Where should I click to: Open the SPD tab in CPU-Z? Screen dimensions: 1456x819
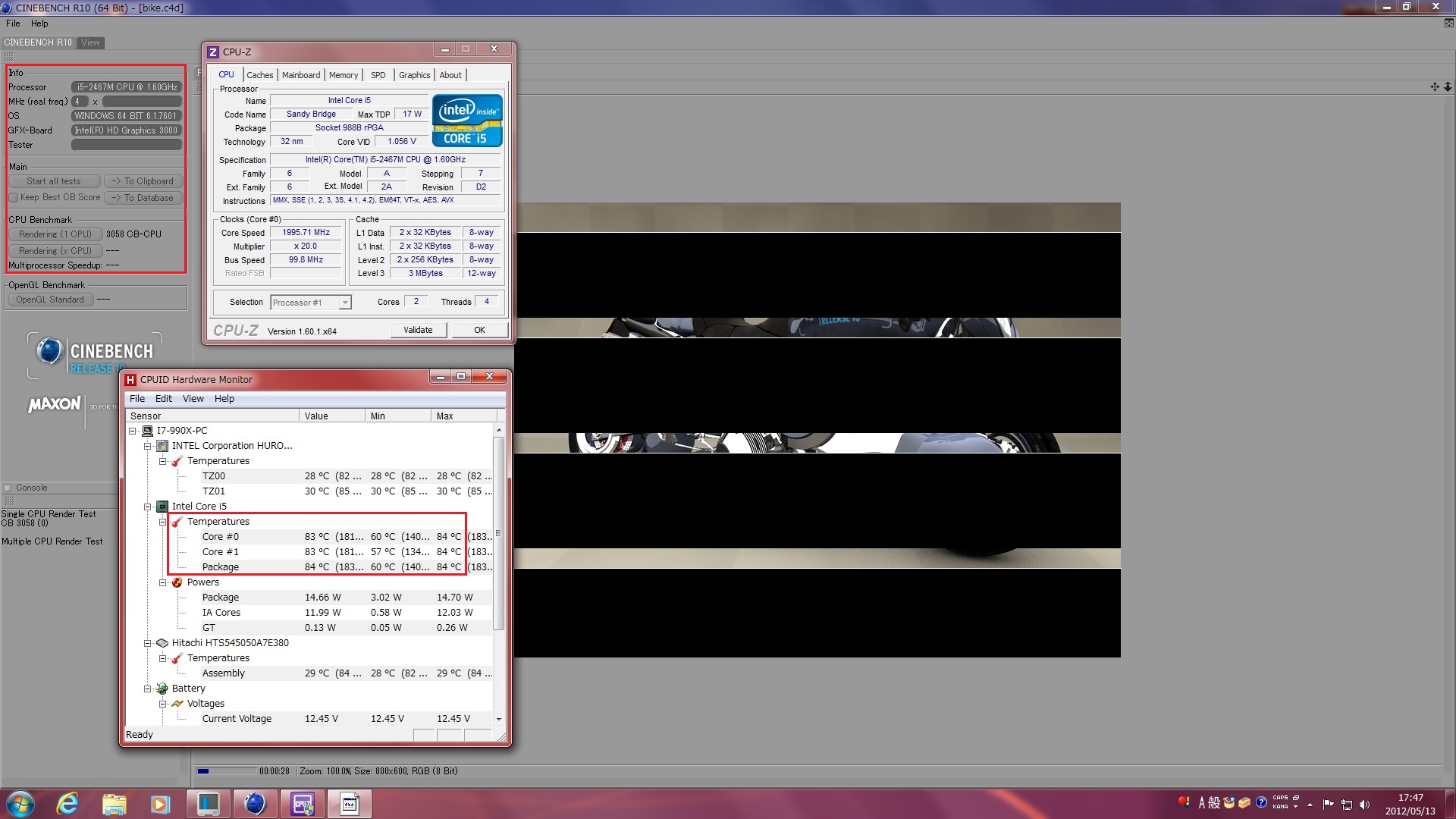(378, 75)
